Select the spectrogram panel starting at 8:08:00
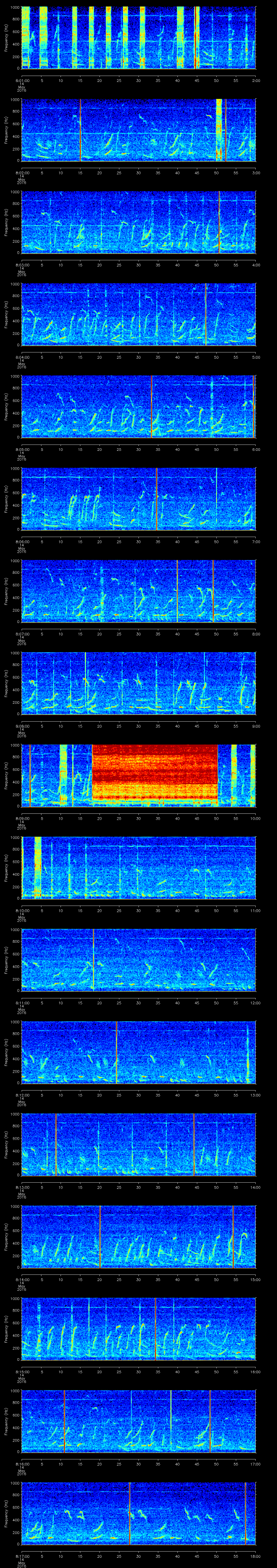The image size is (277, 1568). 139,683
